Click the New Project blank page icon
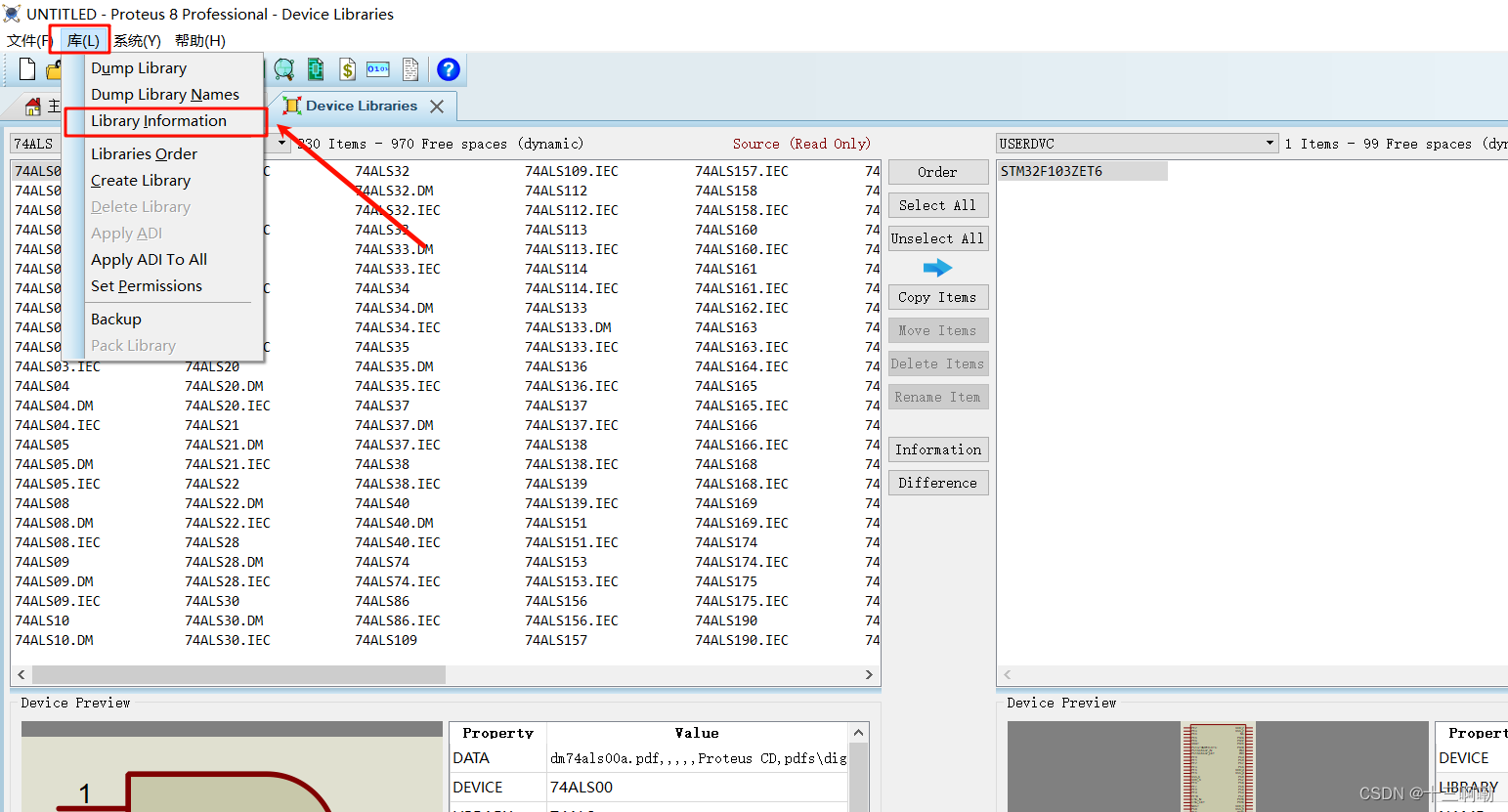The image size is (1508, 812). coord(27,69)
